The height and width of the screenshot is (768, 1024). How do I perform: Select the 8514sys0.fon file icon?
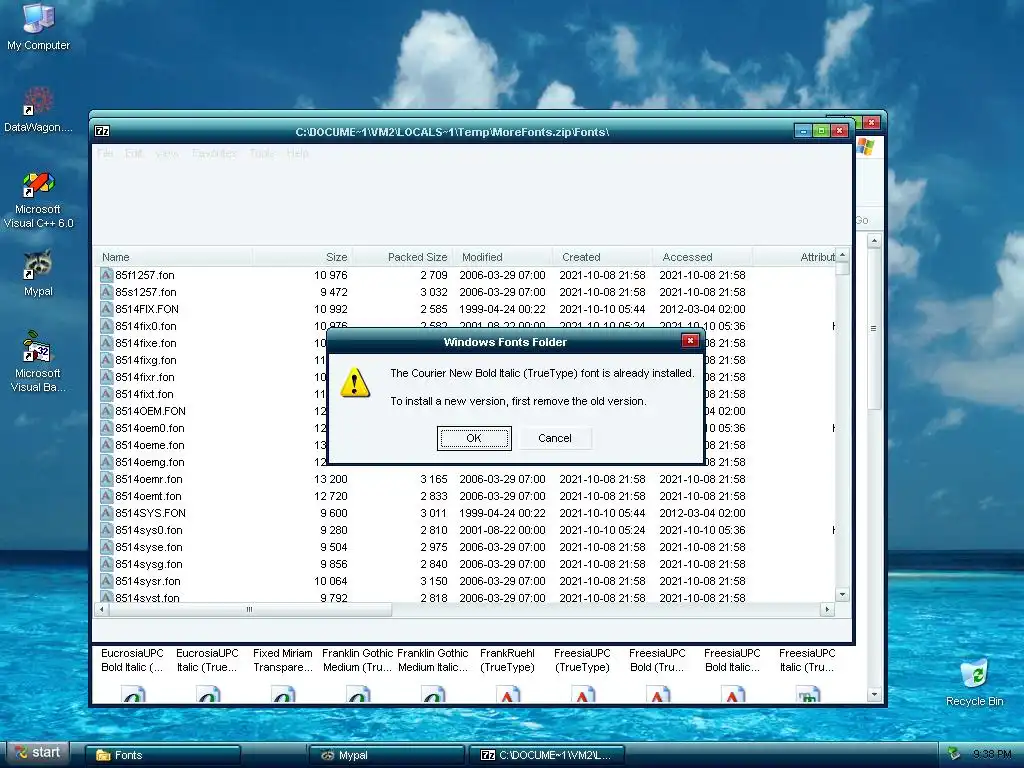106,530
